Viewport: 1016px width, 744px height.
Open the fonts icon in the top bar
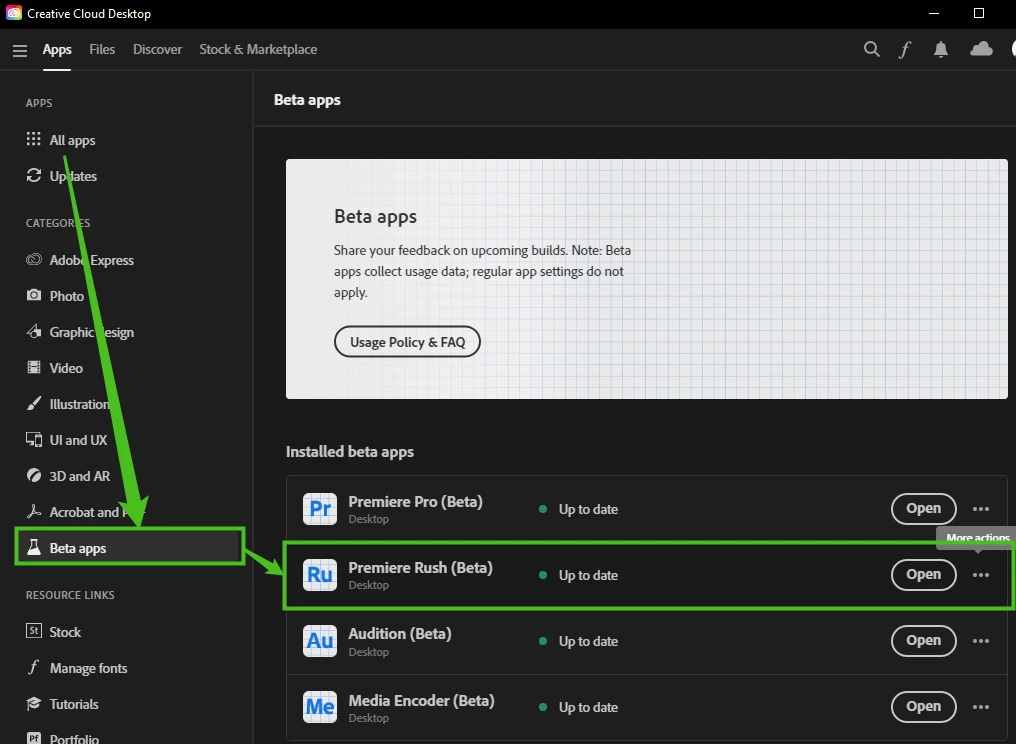905,49
